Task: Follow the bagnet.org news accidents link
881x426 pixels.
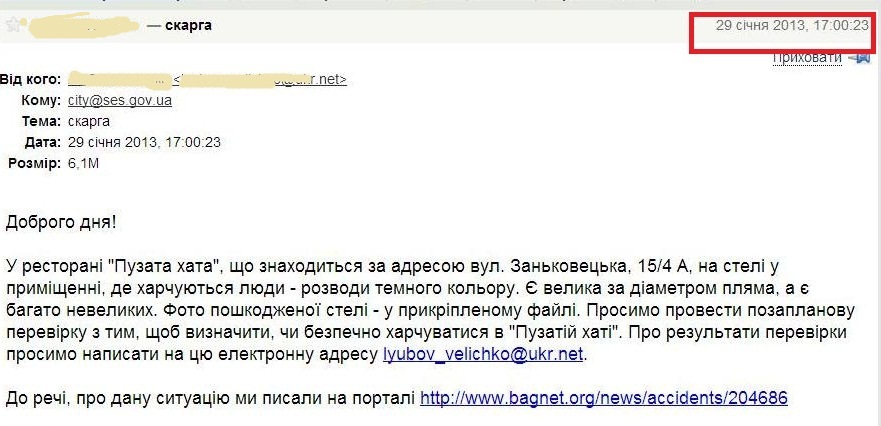Action: (604, 398)
